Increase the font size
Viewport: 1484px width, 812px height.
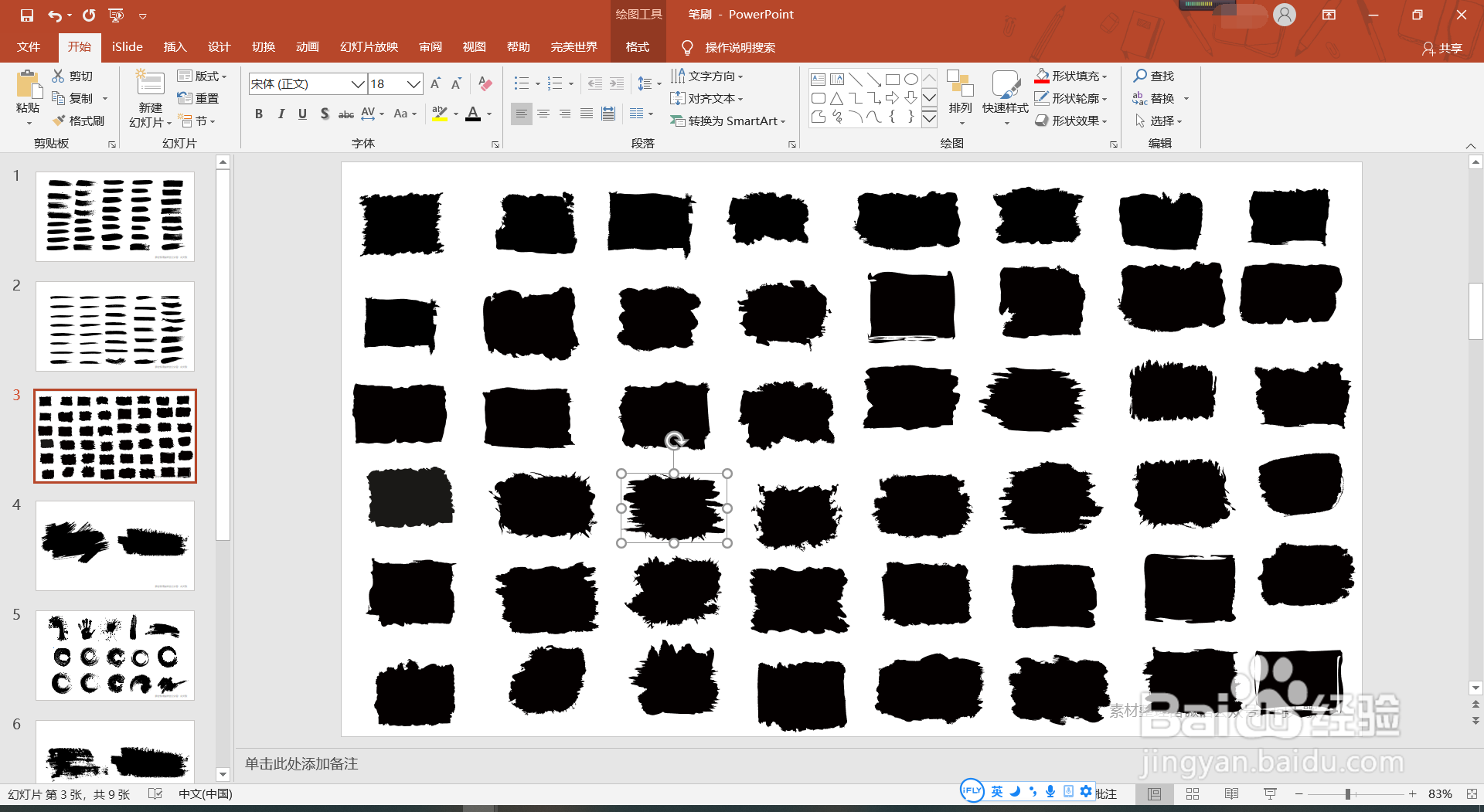(435, 83)
